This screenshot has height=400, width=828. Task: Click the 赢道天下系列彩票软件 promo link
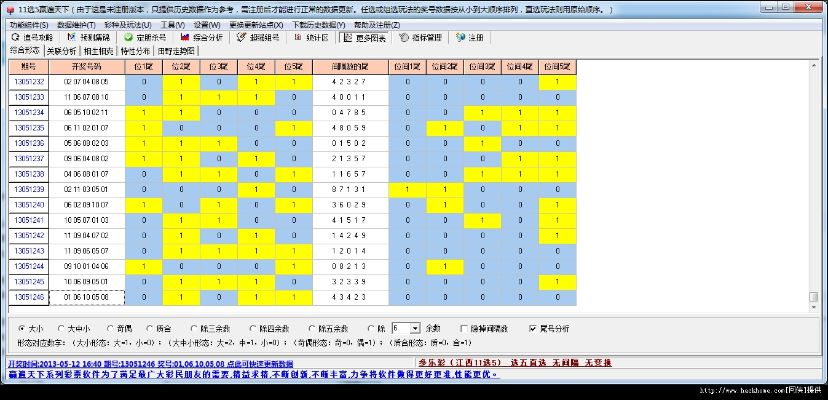coord(253,374)
